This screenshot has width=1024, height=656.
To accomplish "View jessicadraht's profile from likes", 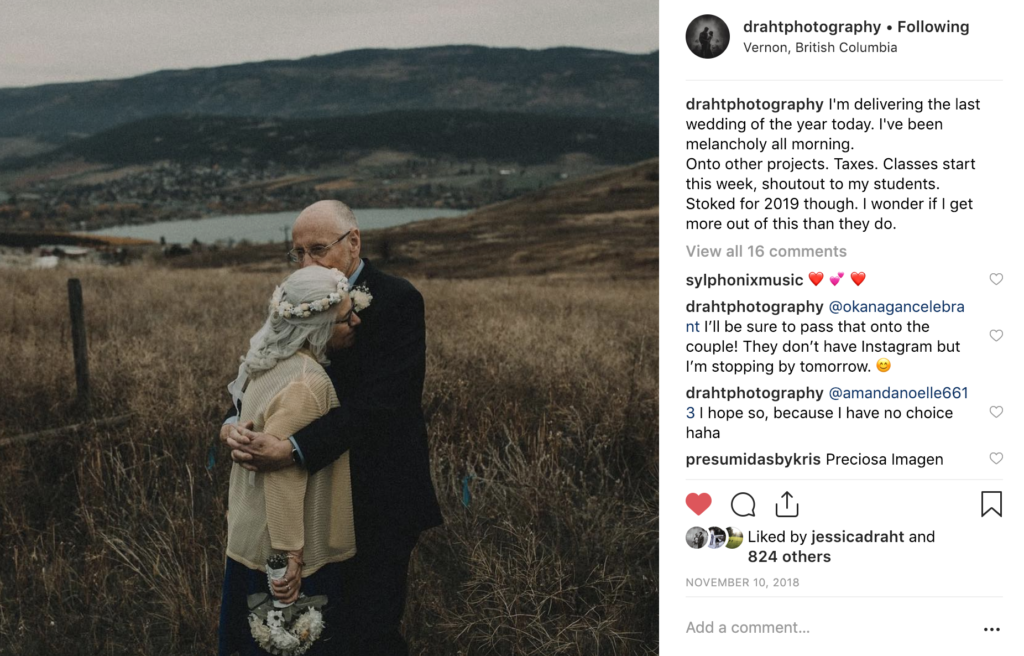I will click(x=857, y=537).
